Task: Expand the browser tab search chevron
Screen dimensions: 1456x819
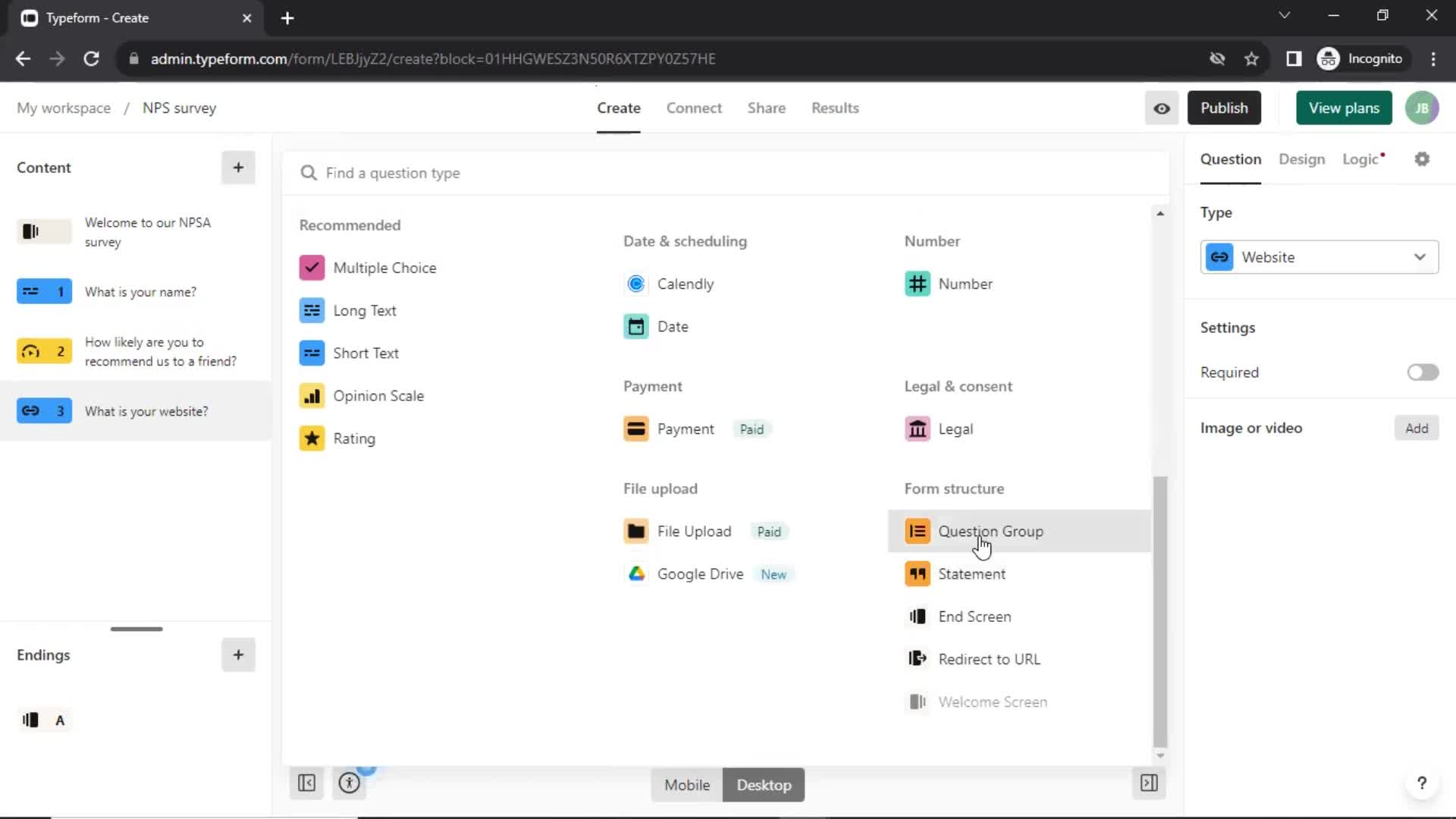Action: click(1284, 15)
